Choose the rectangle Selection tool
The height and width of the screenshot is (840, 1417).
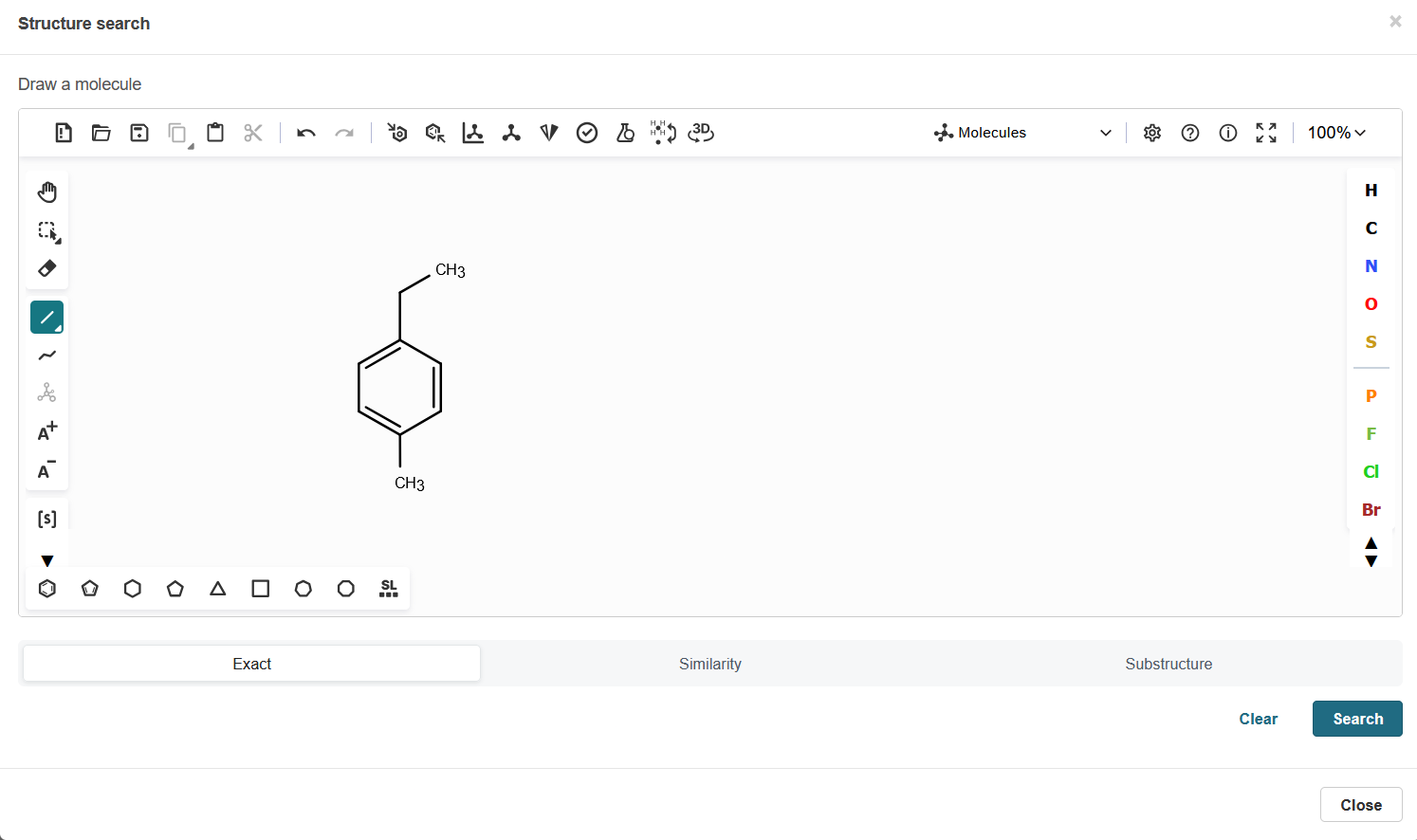click(47, 230)
